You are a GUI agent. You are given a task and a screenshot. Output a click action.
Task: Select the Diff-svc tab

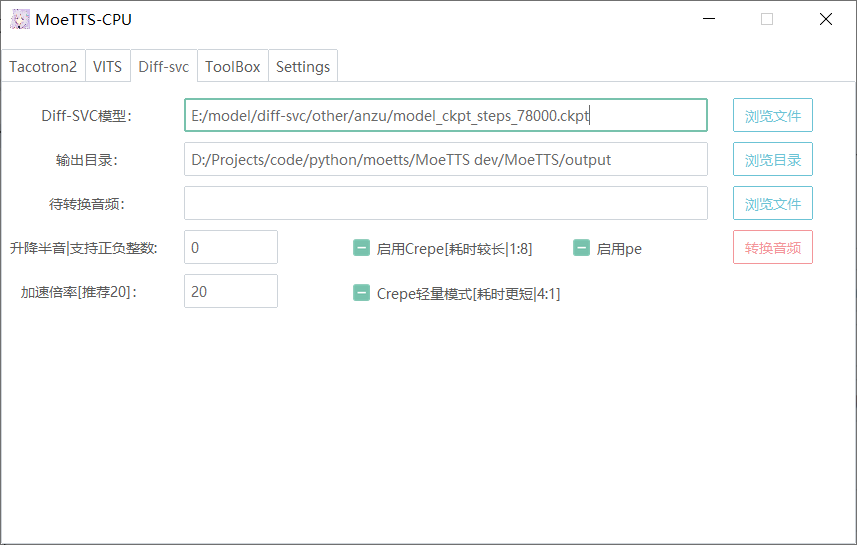click(164, 66)
